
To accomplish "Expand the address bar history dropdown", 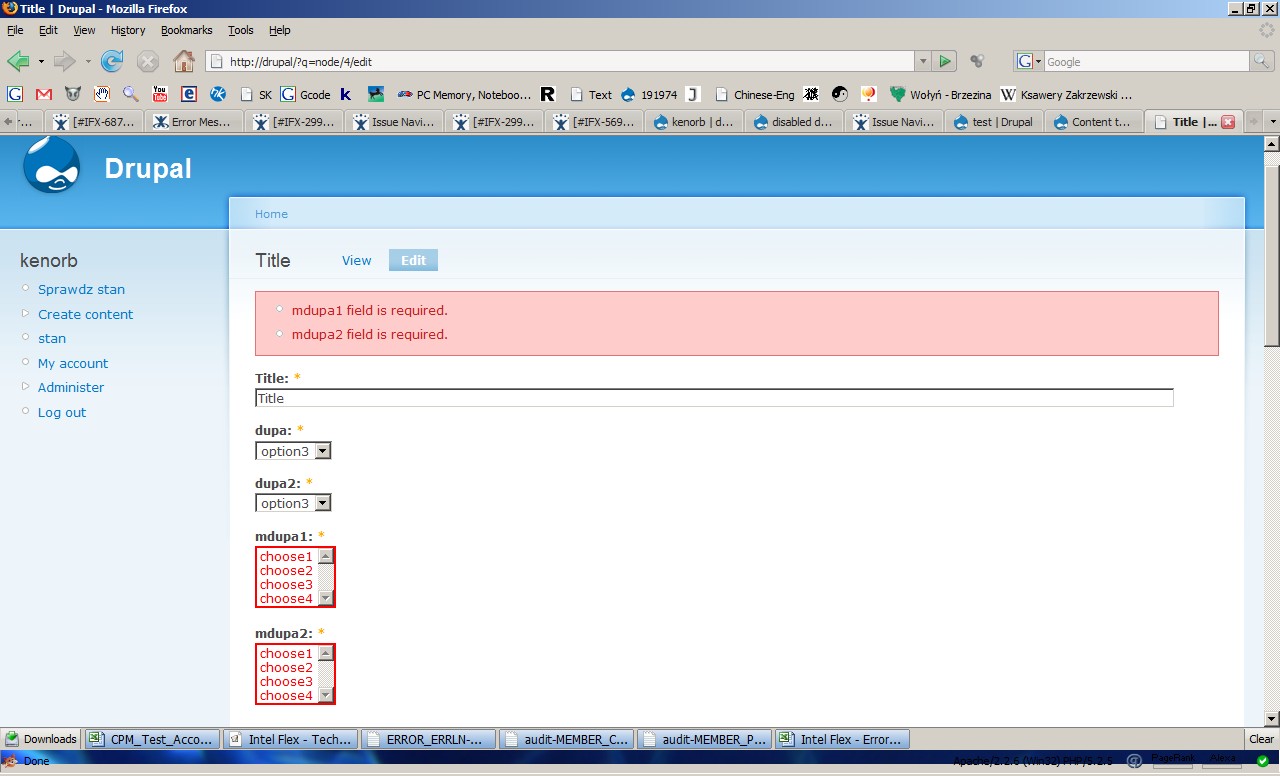I will pos(922,61).
